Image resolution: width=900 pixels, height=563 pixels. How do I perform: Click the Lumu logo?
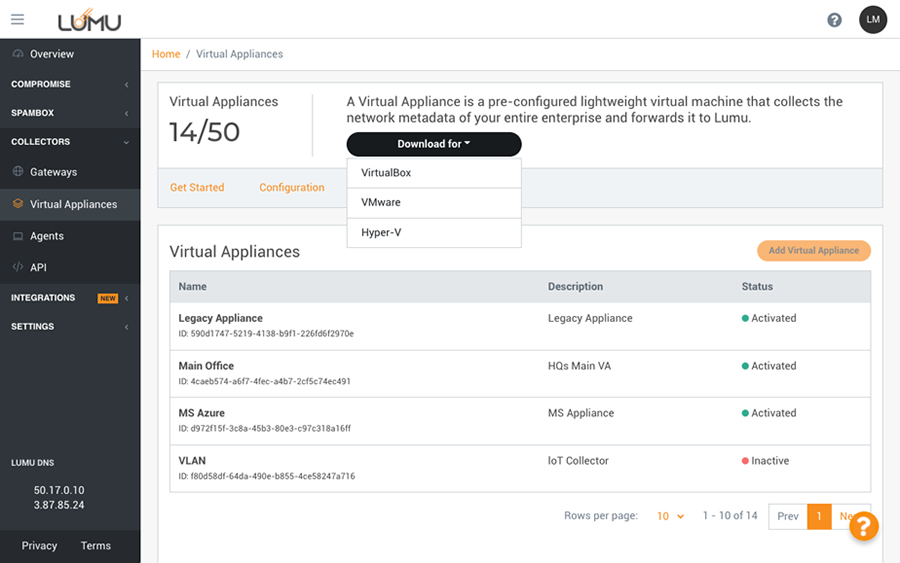point(91,19)
